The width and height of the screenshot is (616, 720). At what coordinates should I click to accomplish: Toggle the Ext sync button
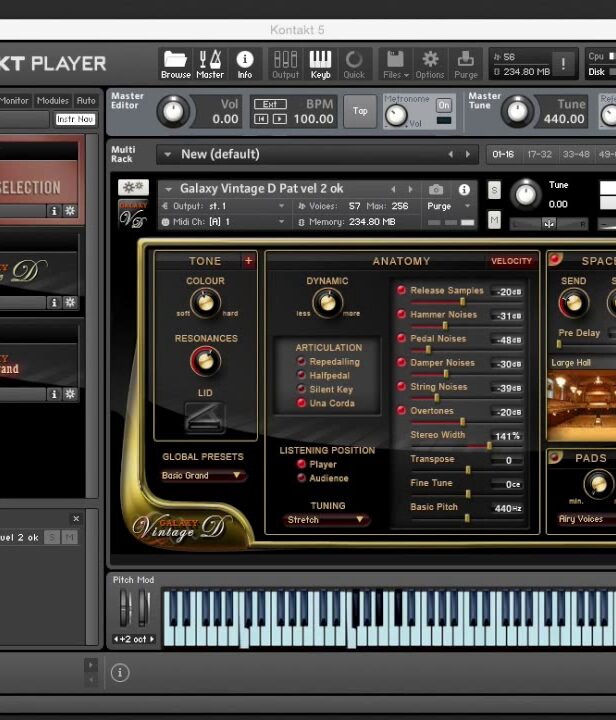click(270, 104)
